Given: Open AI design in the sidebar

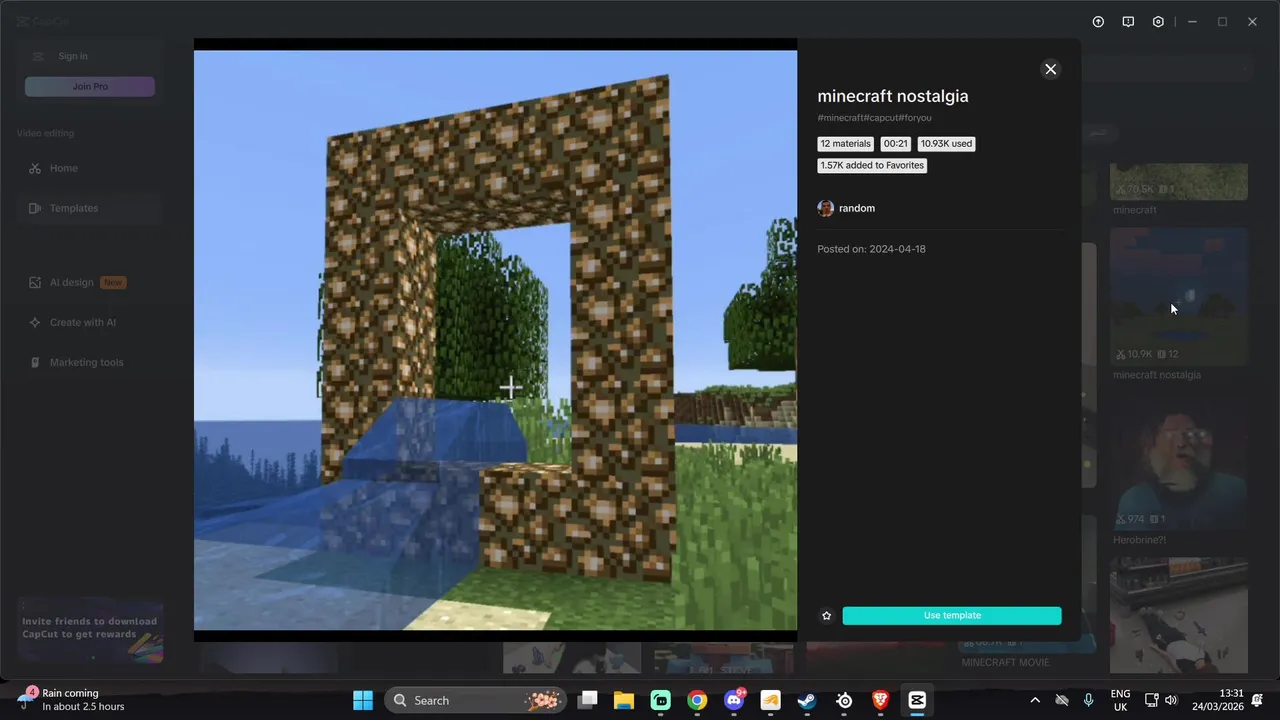Looking at the screenshot, I should pos(90,282).
